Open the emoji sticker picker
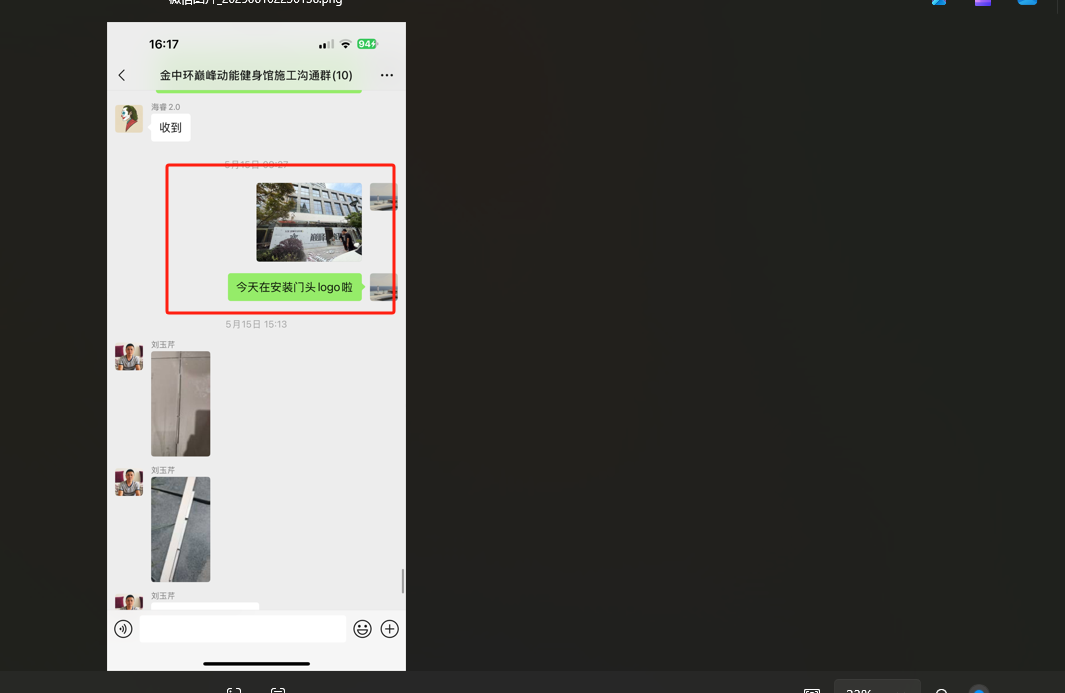 (x=362, y=629)
